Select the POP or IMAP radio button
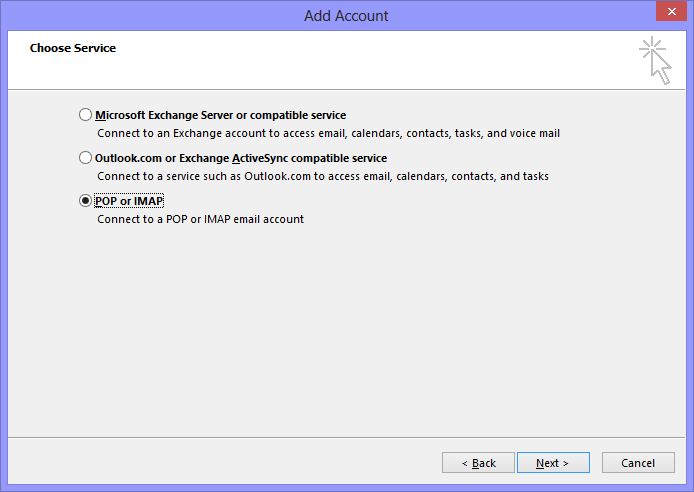The image size is (694, 492). tap(85, 201)
